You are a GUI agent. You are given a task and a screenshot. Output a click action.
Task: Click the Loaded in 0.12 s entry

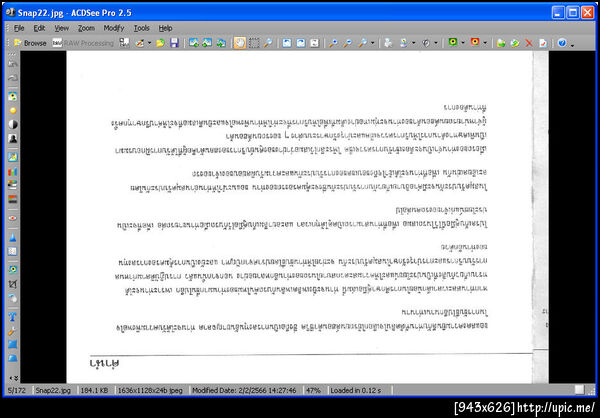[356, 390]
